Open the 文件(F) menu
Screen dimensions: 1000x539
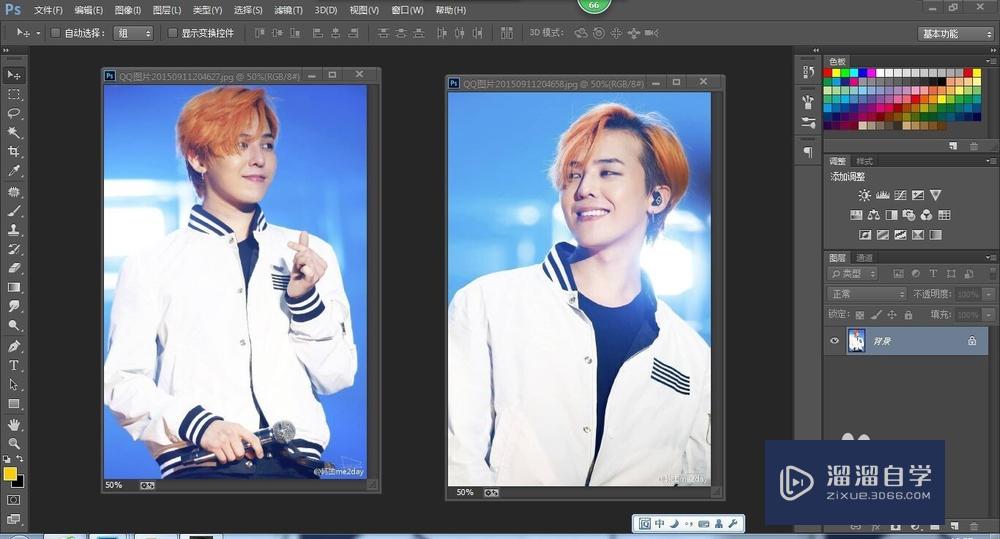pyautogui.click(x=48, y=10)
